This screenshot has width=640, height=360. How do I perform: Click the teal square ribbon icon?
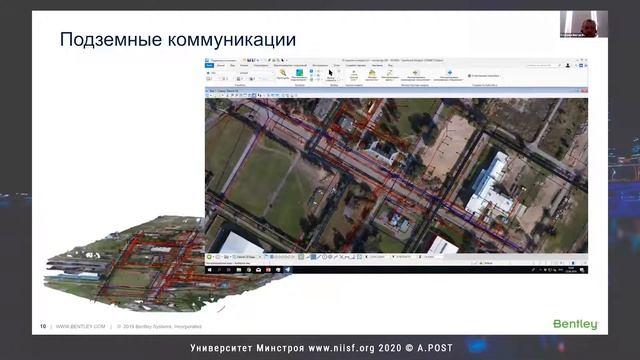click(x=299, y=73)
